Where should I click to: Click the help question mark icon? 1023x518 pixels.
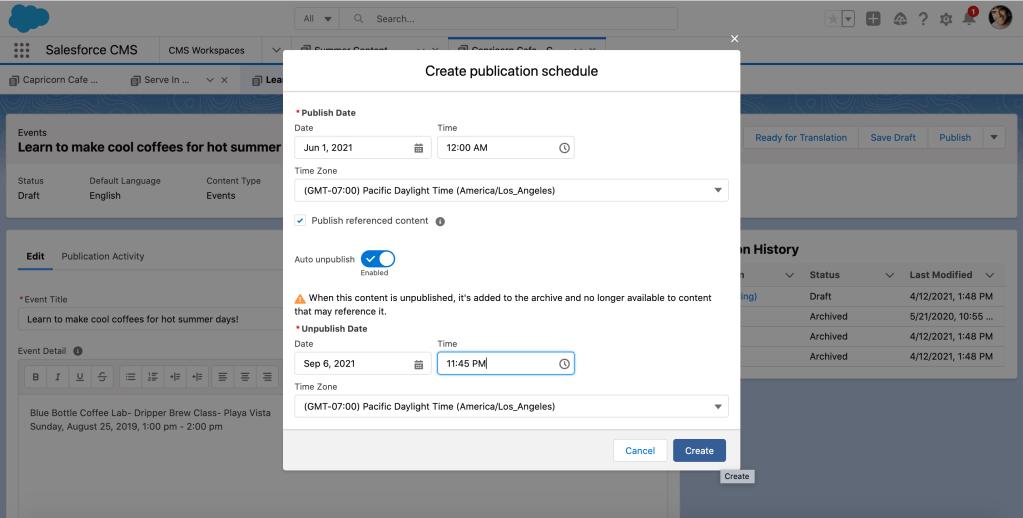tap(922, 19)
